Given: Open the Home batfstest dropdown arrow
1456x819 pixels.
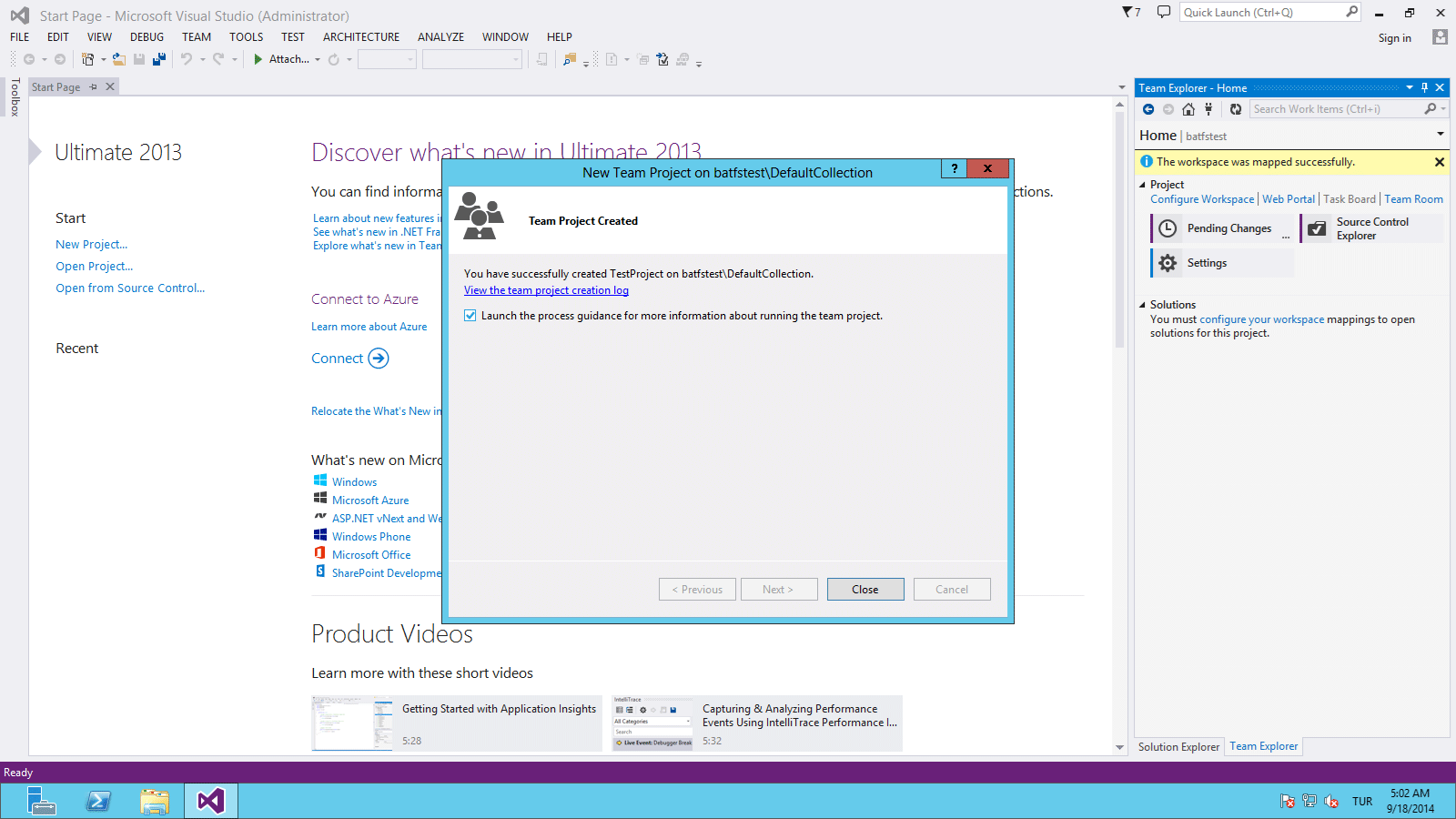Looking at the screenshot, I should [x=1441, y=135].
